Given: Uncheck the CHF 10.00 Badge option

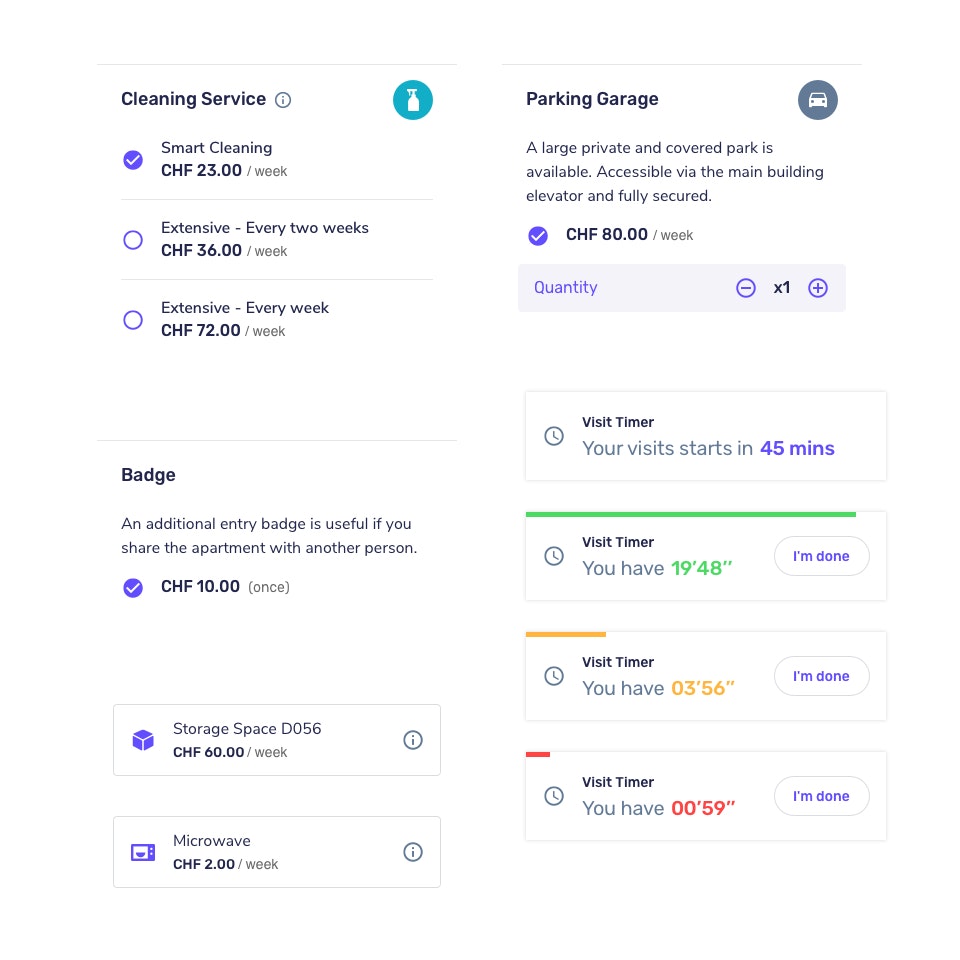Looking at the screenshot, I should pos(133,587).
